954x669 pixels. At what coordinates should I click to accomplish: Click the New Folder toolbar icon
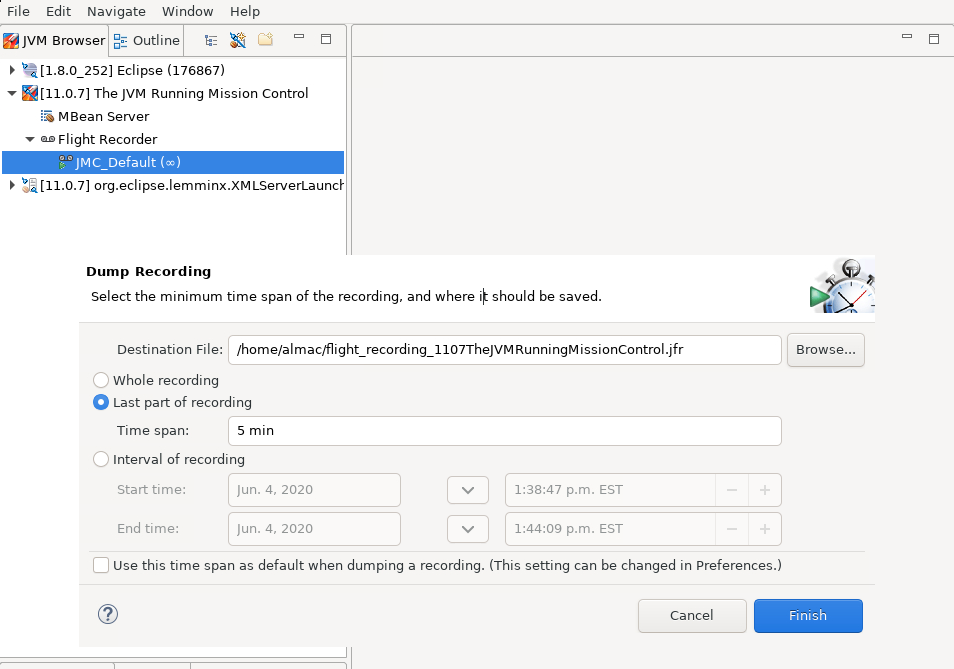pos(265,40)
